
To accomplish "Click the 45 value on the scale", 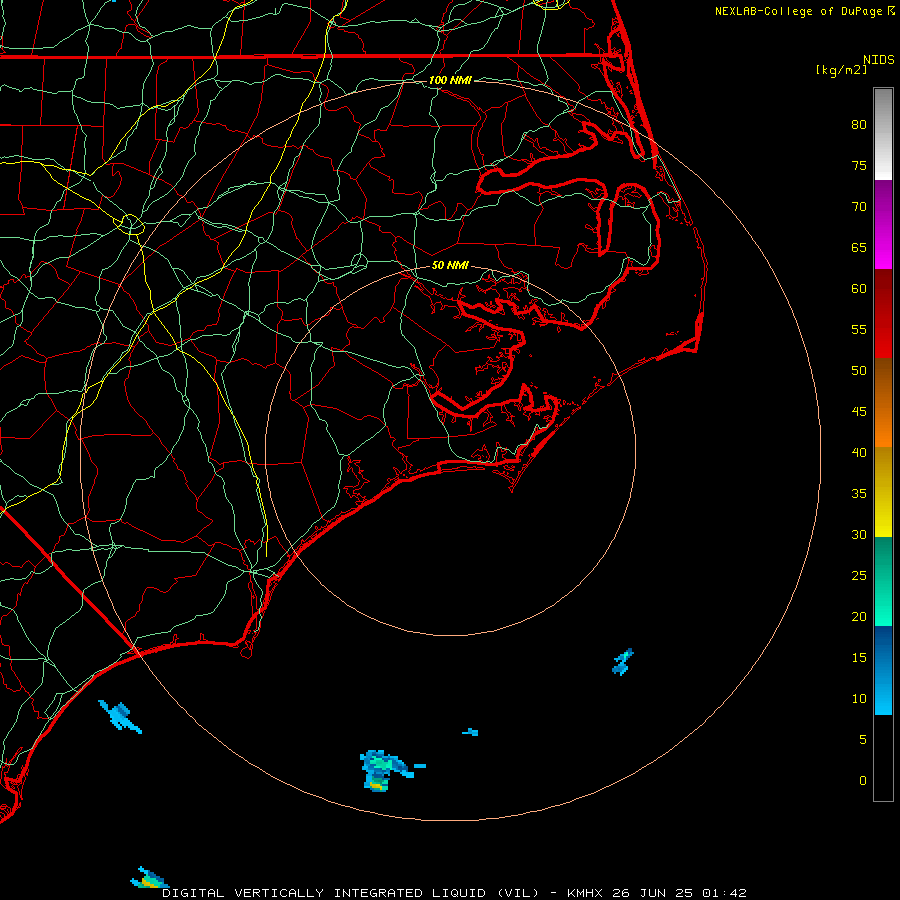I will click(x=859, y=412).
